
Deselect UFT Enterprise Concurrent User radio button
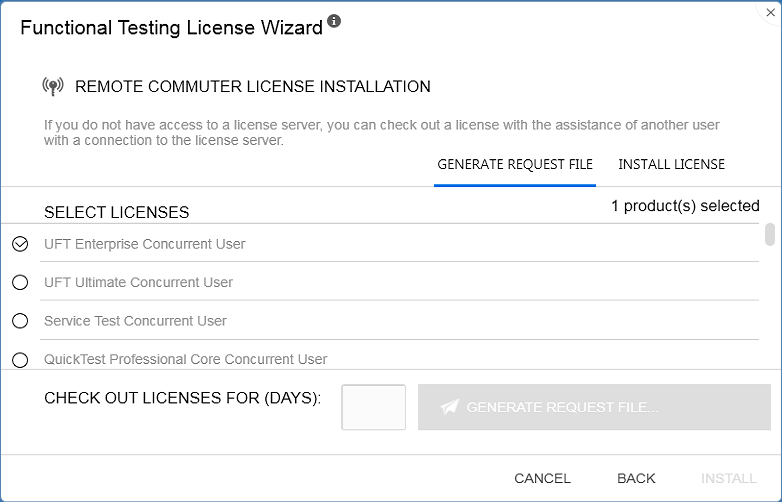tap(20, 244)
